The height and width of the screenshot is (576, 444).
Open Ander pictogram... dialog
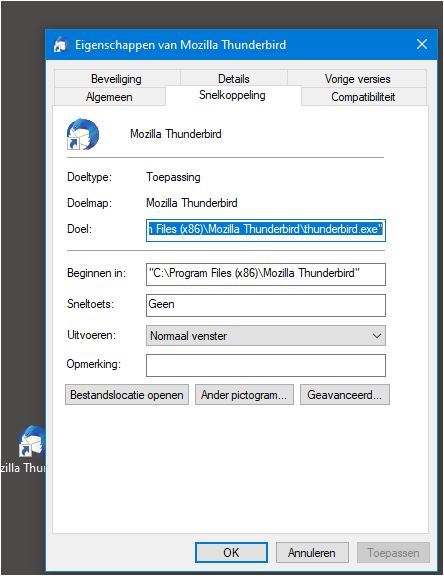[244, 395]
